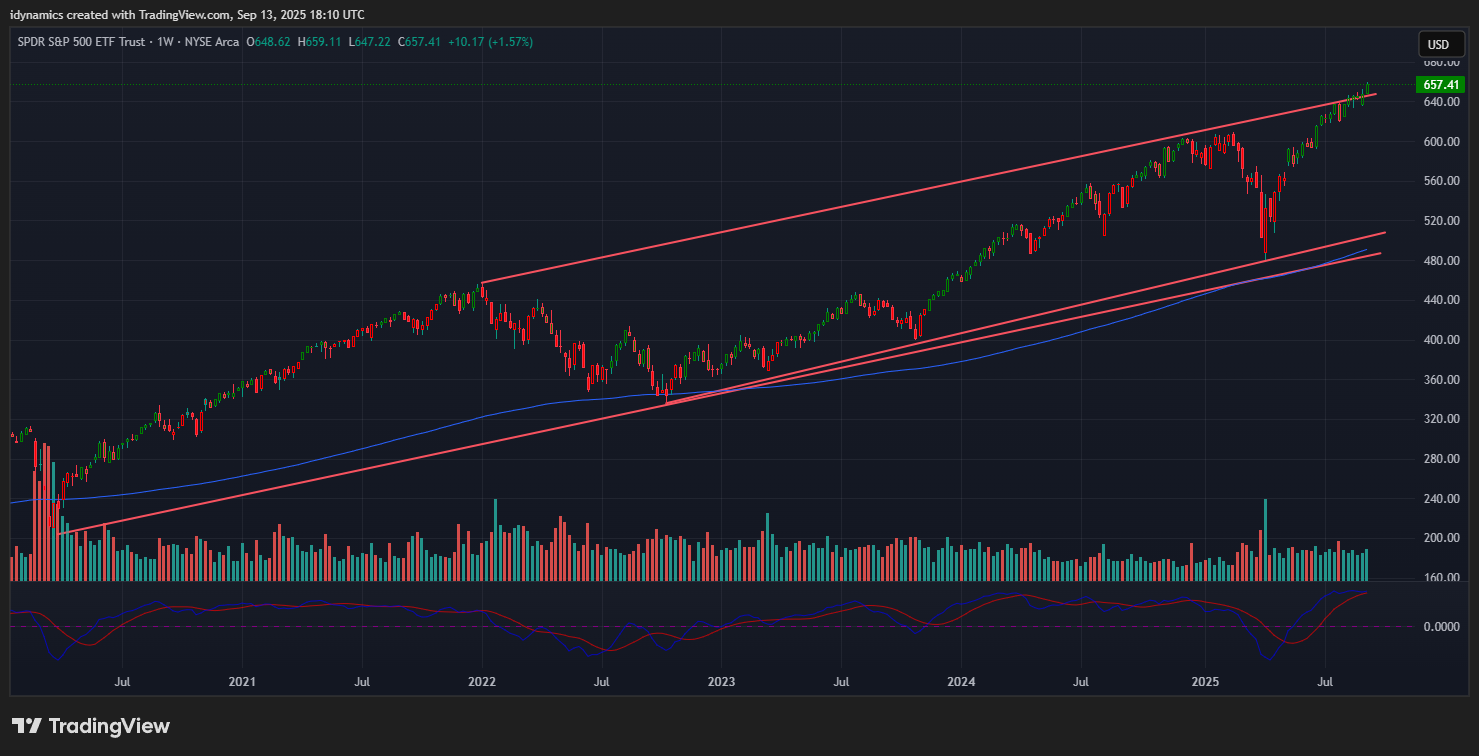Select the SPDR S&P 500 ETF Trust title
Viewport: 1479px width, 756px height.
(x=80, y=42)
